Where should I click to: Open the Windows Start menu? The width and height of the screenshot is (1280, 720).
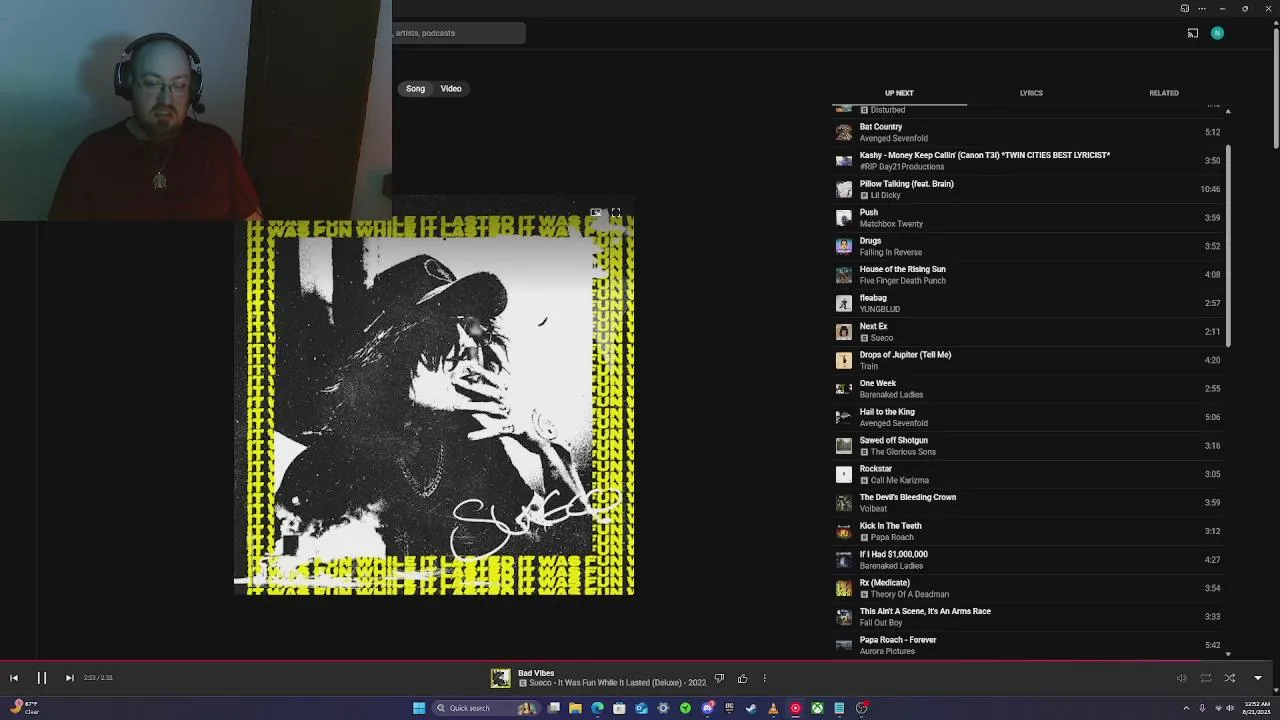click(419, 708)
